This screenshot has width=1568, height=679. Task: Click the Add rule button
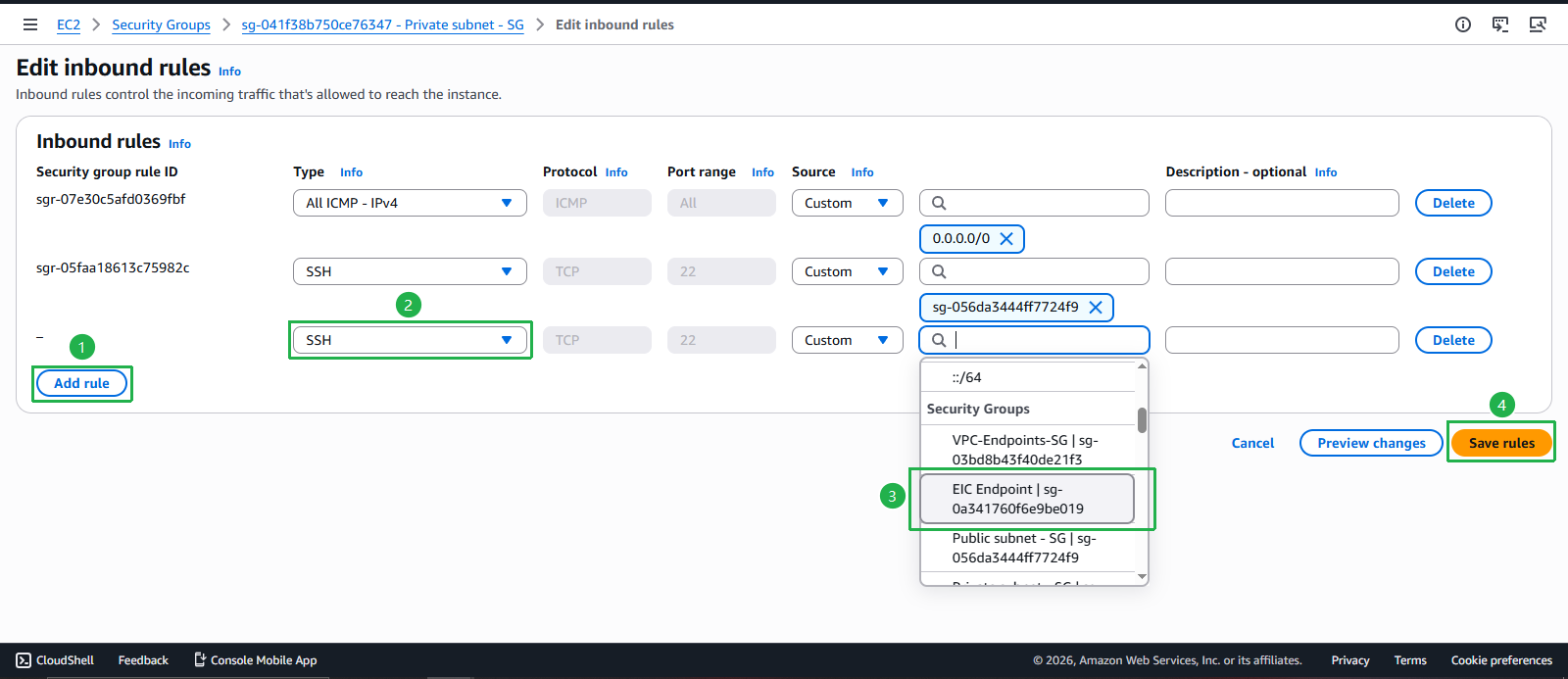coord(82,383)
